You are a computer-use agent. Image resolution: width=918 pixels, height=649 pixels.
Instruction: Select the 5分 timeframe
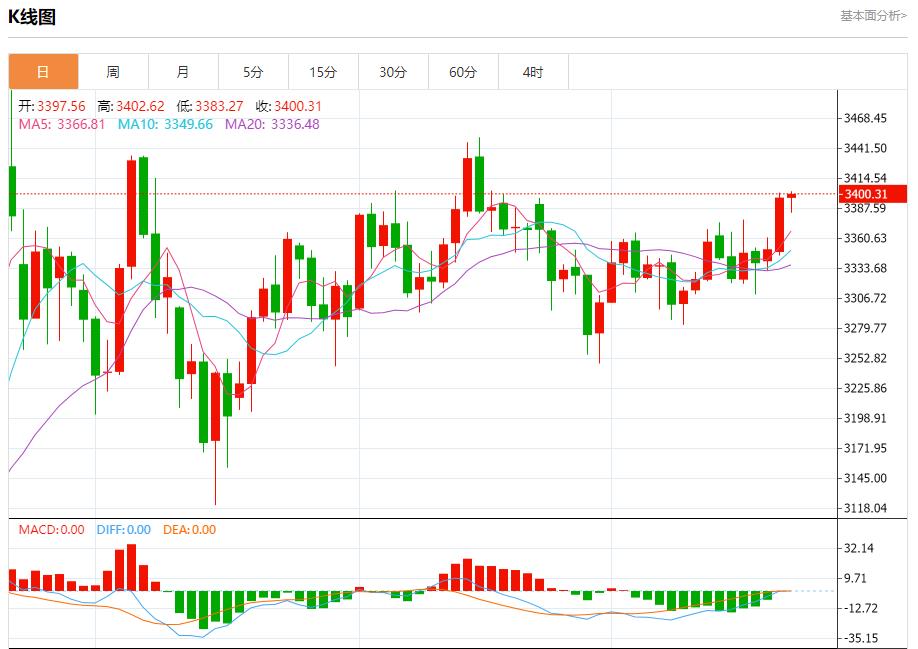(x=255, y=71)
